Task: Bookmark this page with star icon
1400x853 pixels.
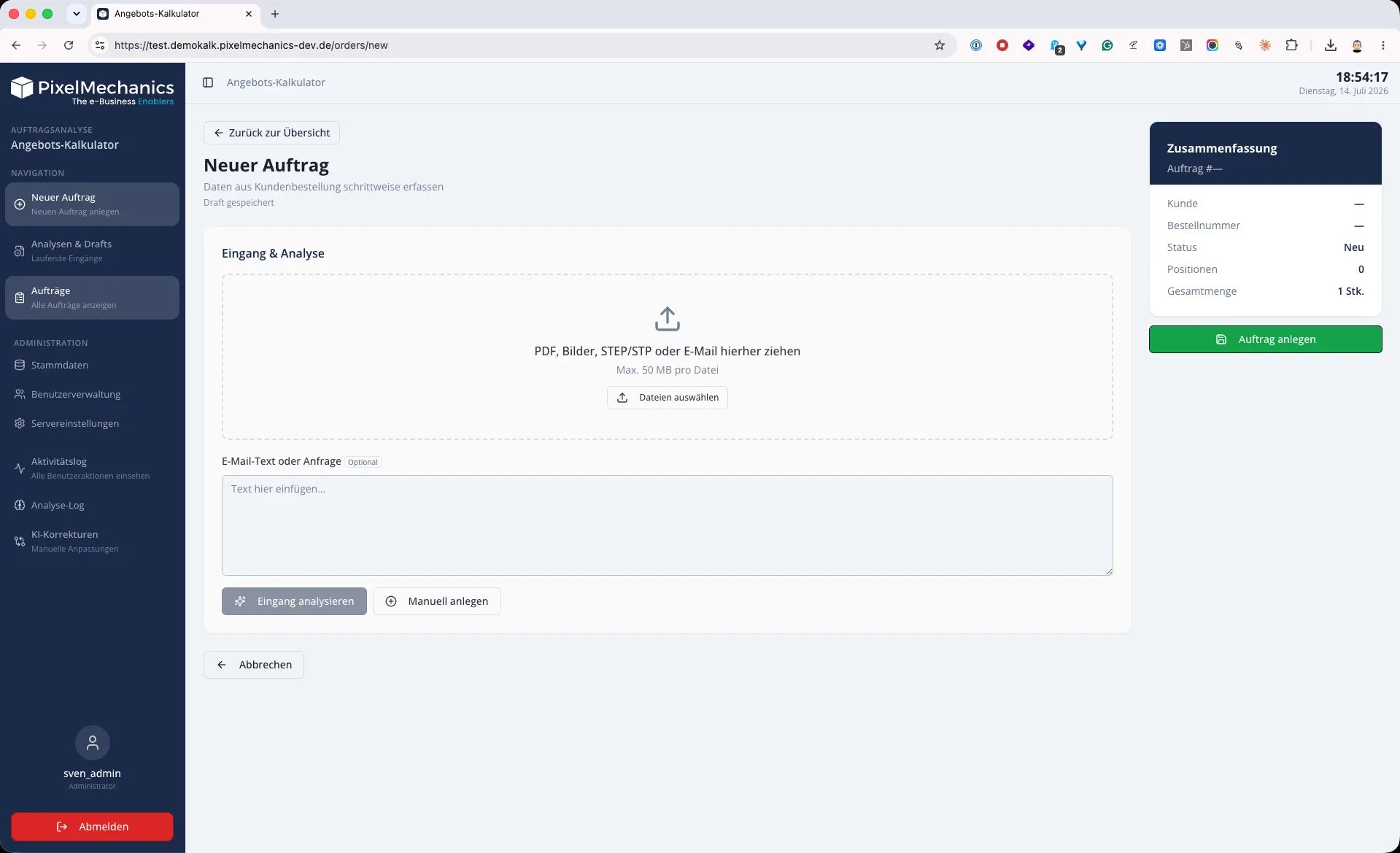Action: pos(940,45)
